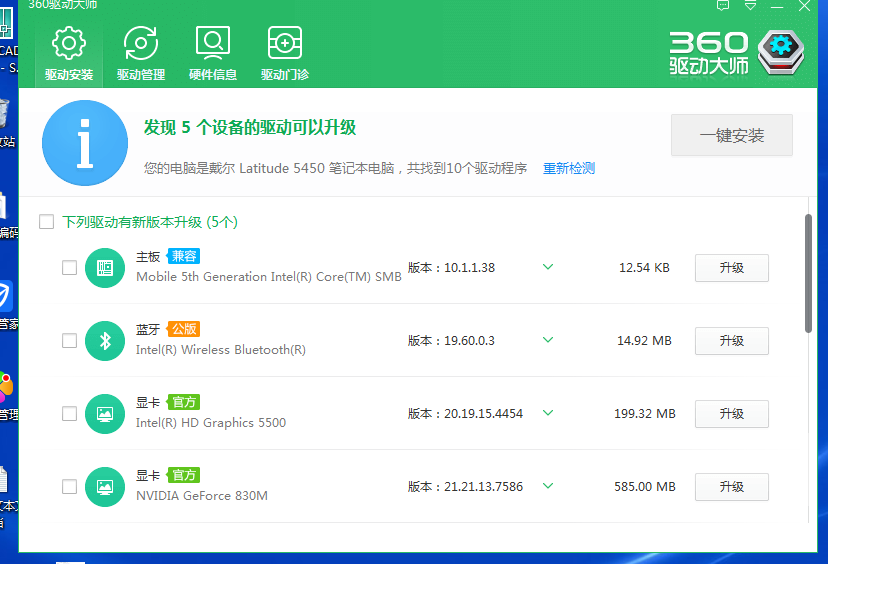The width and height of the screenshot is (870, 608).
Task: Click the driver list vertical scrollbar
Action: (x=808, y=272)
